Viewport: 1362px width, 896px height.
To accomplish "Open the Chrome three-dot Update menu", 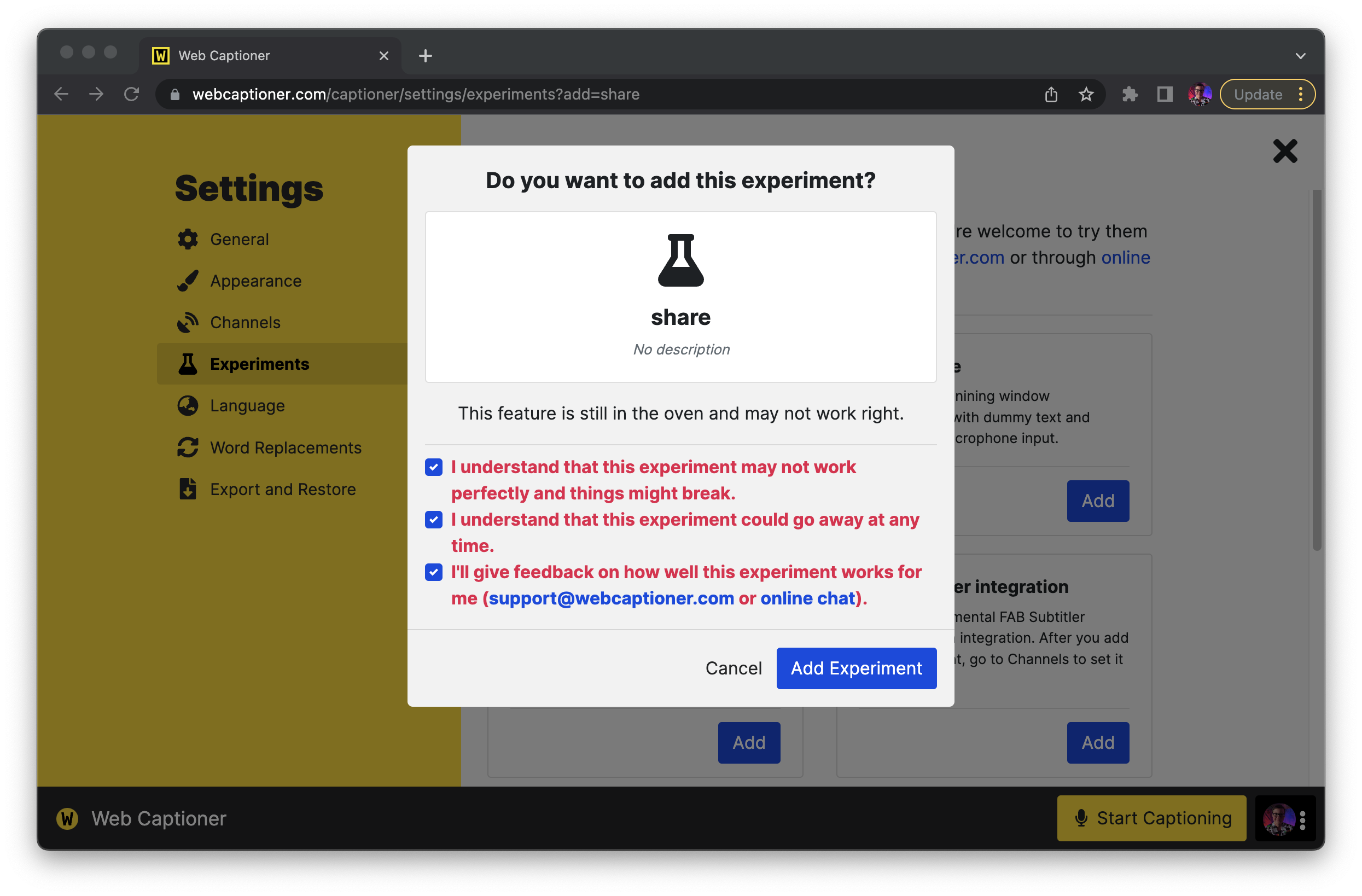I will [1300, 94].
